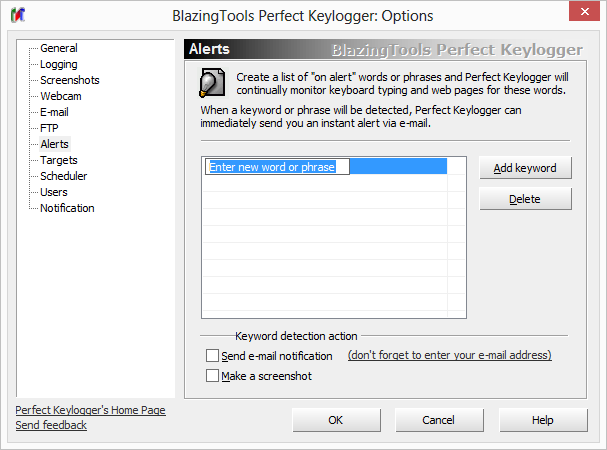Enable Send e-mail notification checkbox
This screenshot has height=450, width=607.
pyautogui.click(x=212, y=356)
